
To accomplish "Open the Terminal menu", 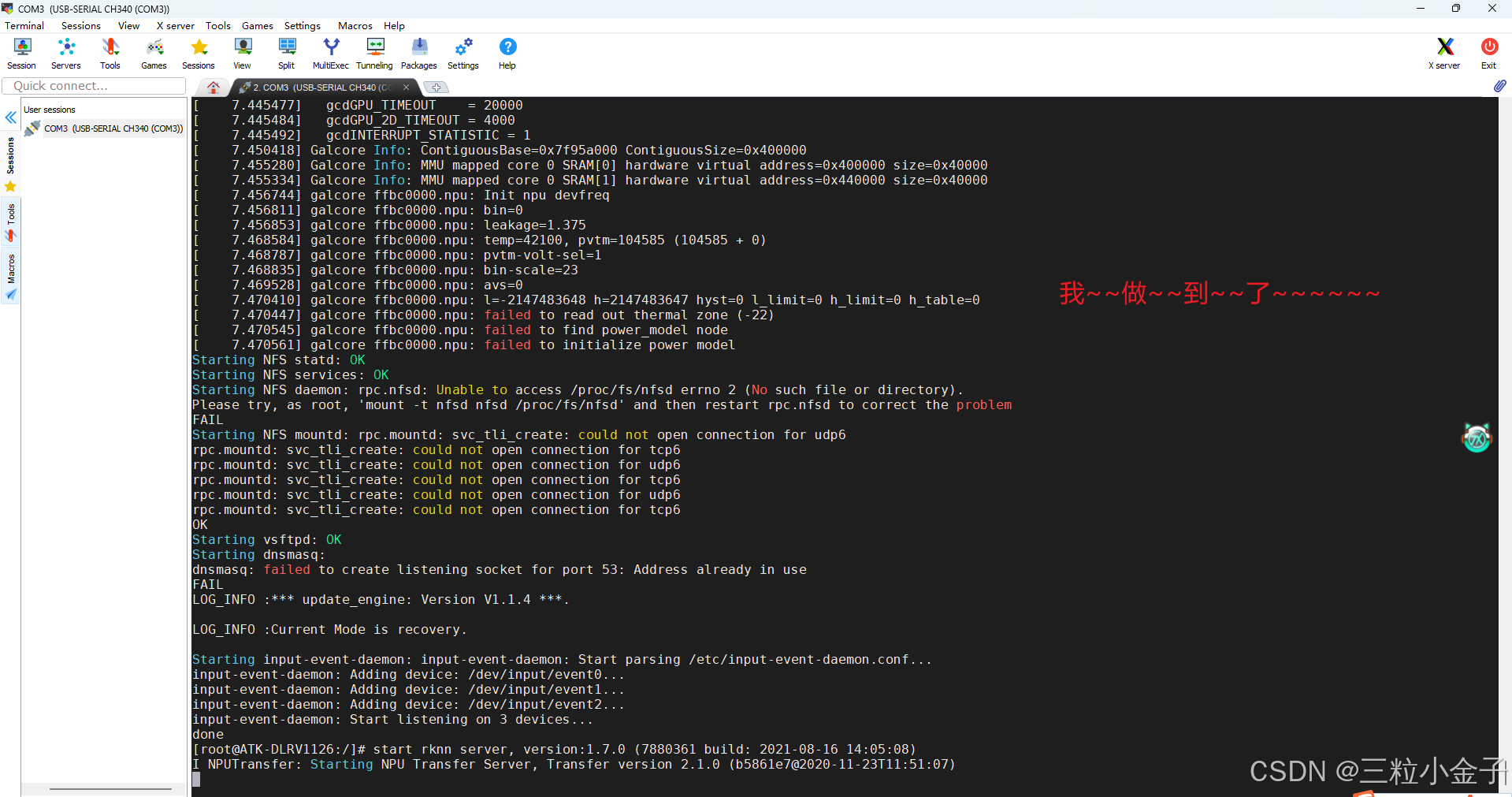I will click(24, 26).
